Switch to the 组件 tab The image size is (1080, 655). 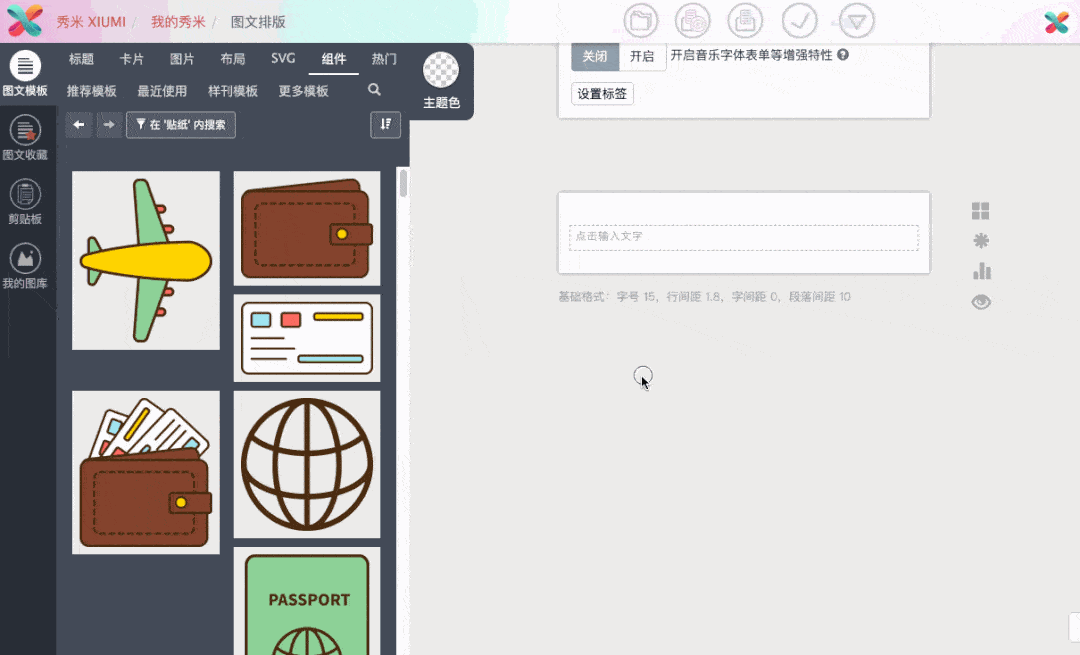(334, 59)
